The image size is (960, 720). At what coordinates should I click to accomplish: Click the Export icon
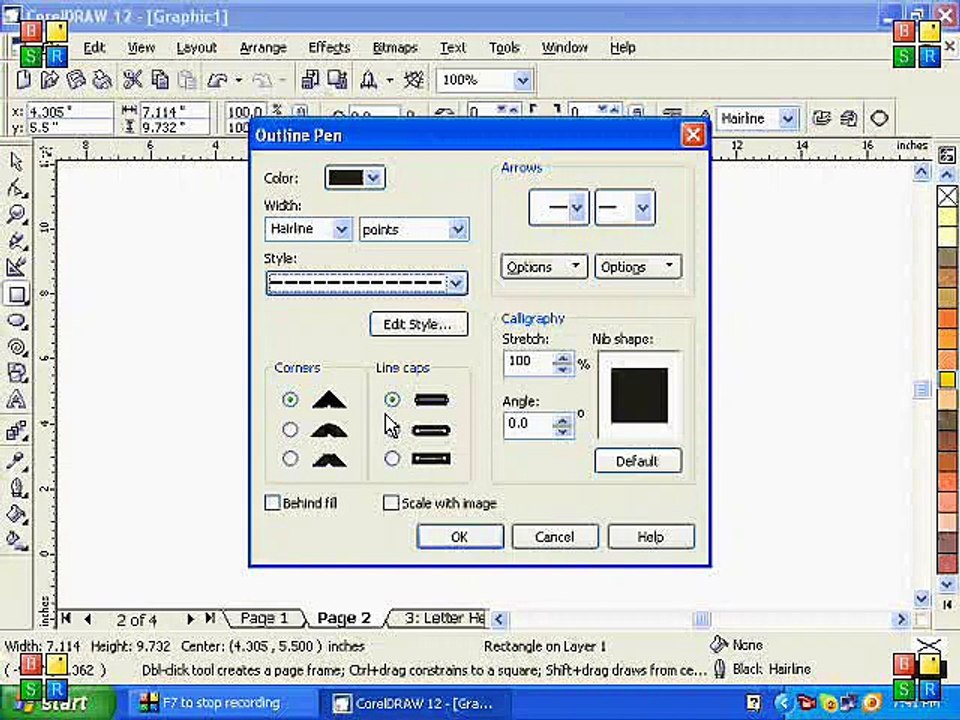pyautogui.click(x=337, y=80)
